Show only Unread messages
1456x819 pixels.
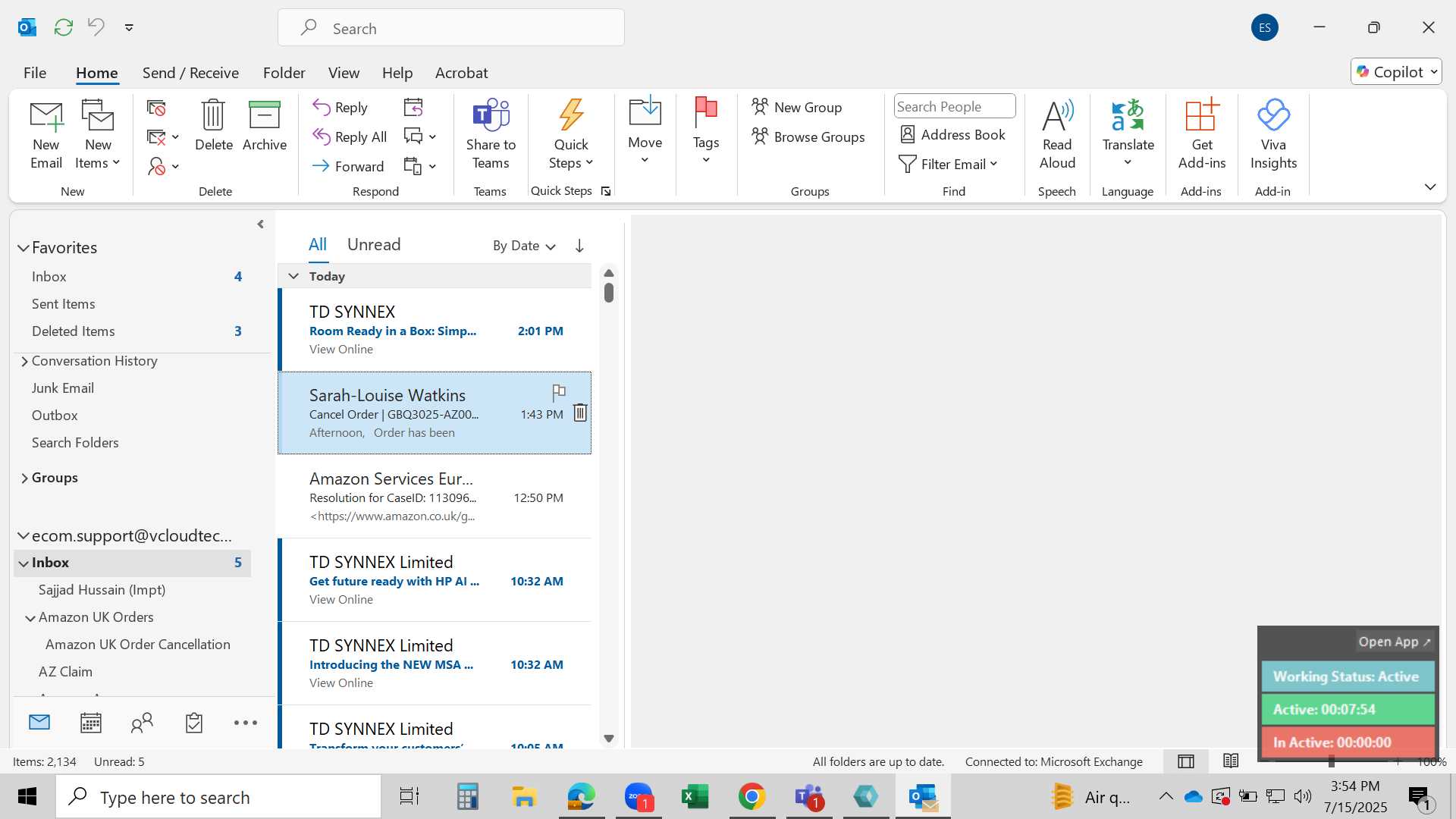pos(374,244)
